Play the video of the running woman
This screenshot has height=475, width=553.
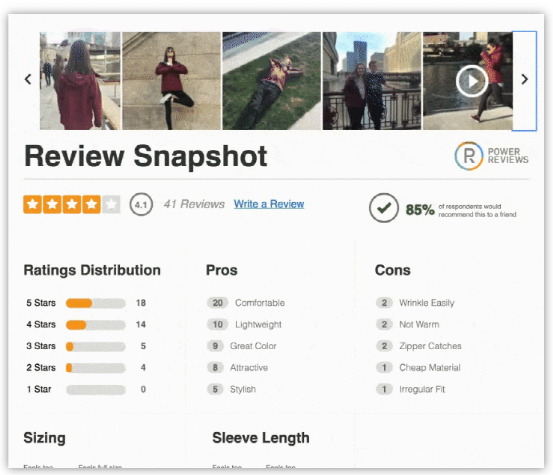pyautogui.click(x=472, y=81)
